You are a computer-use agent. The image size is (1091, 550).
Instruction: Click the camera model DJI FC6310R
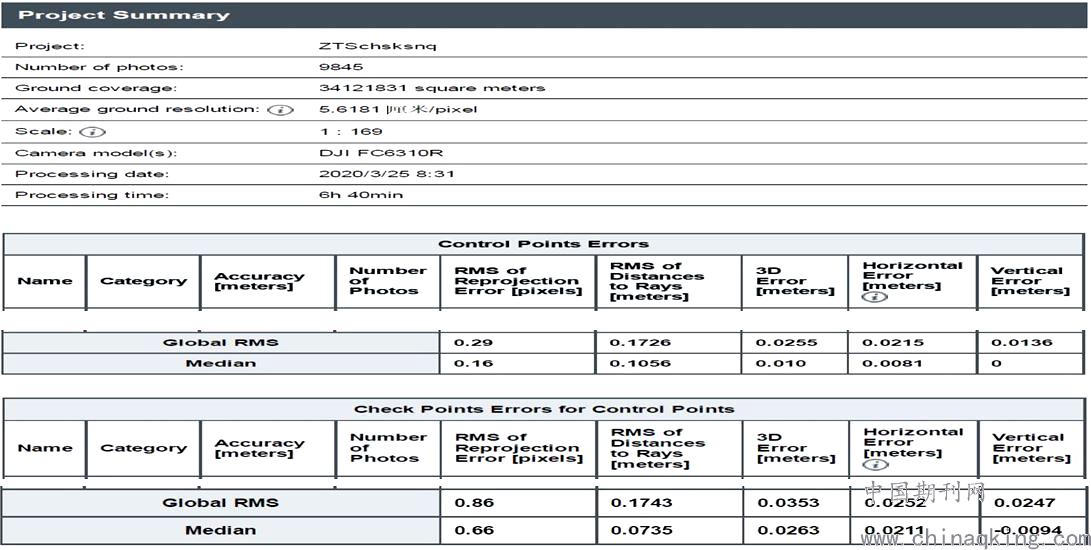coord(381,153)
